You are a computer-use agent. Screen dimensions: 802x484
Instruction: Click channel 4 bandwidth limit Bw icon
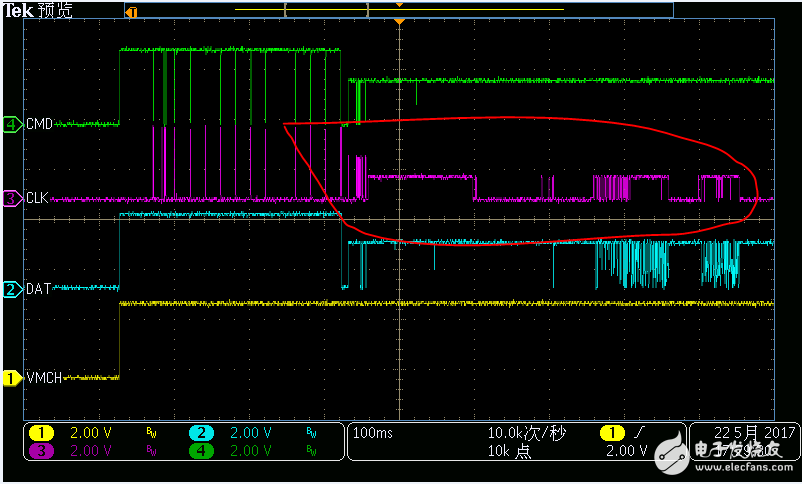(311, 451)
